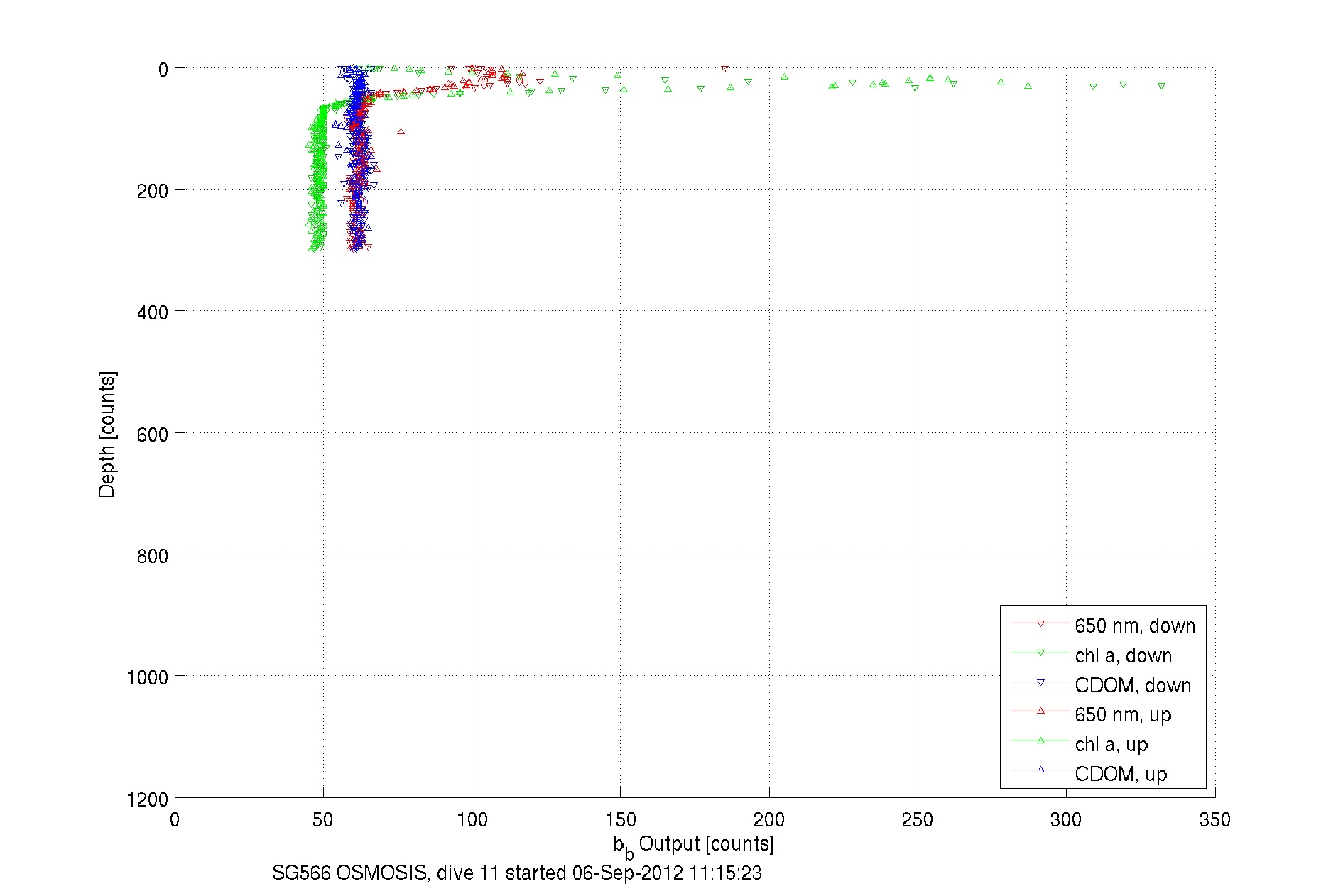This screenshot has height=896, width=1343.
Task: Click y-axis tick label 200
Action: [153, 190]
